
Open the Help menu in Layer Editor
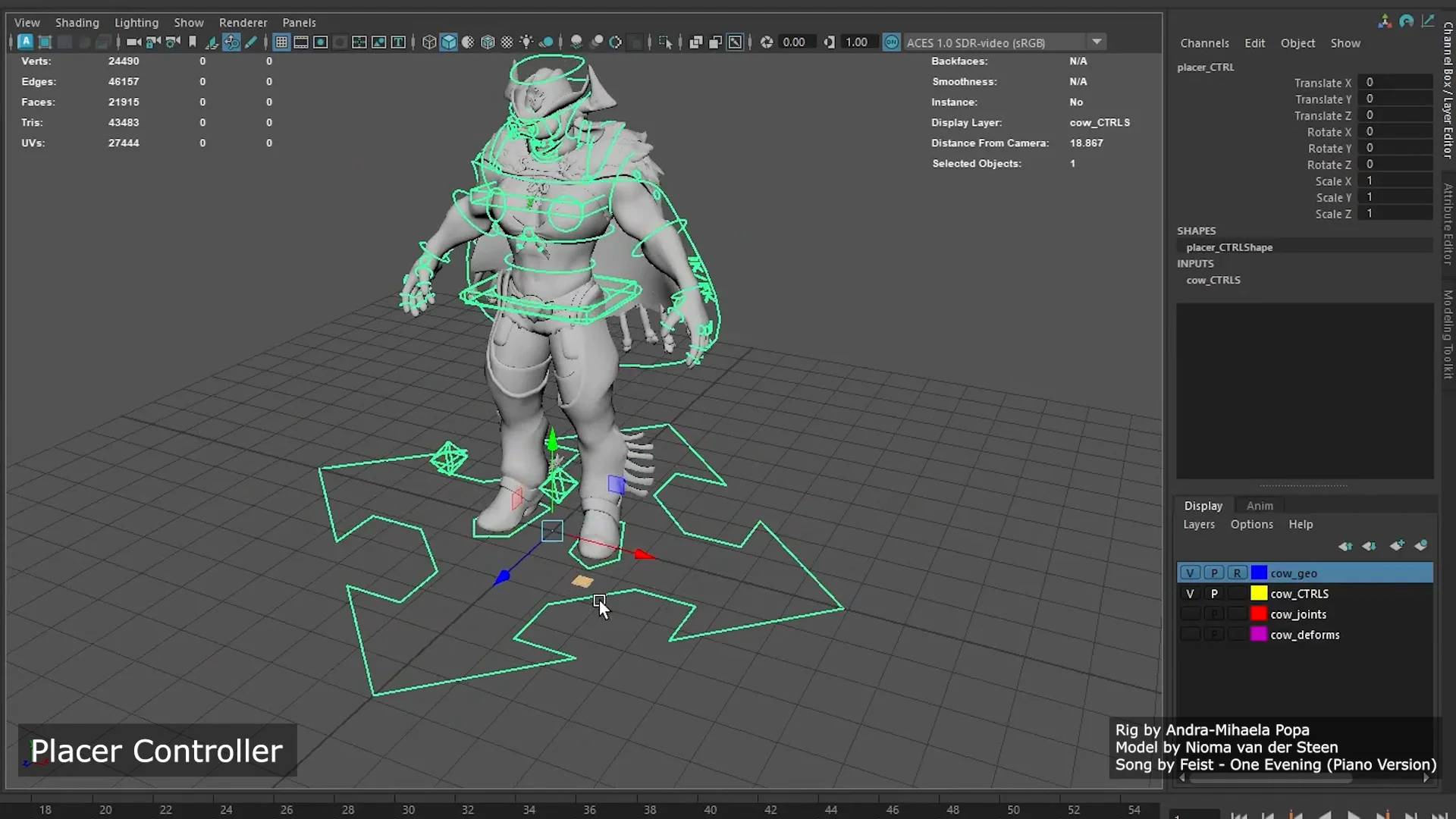point(1301,525)
